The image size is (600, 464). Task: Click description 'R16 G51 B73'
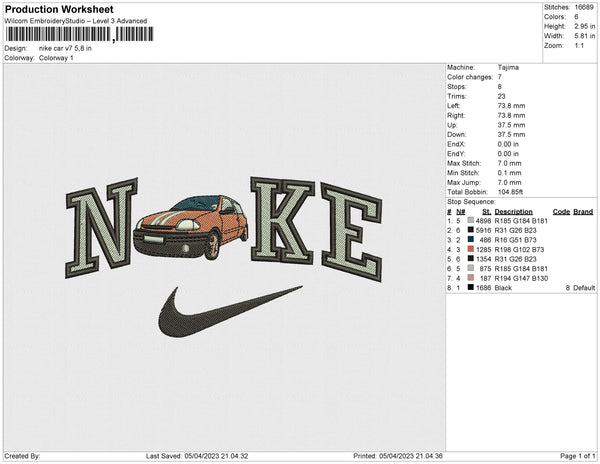tap(515, 240)
